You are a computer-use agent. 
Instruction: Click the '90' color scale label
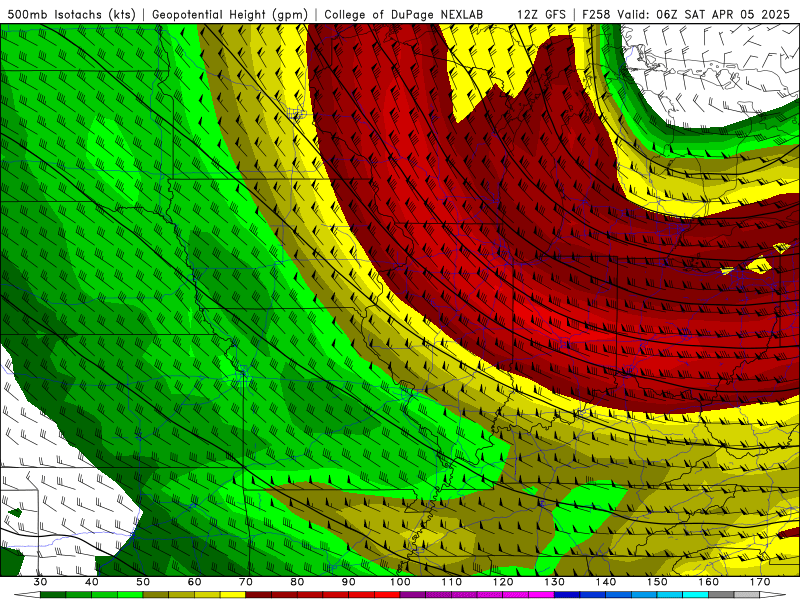[348, 582]
